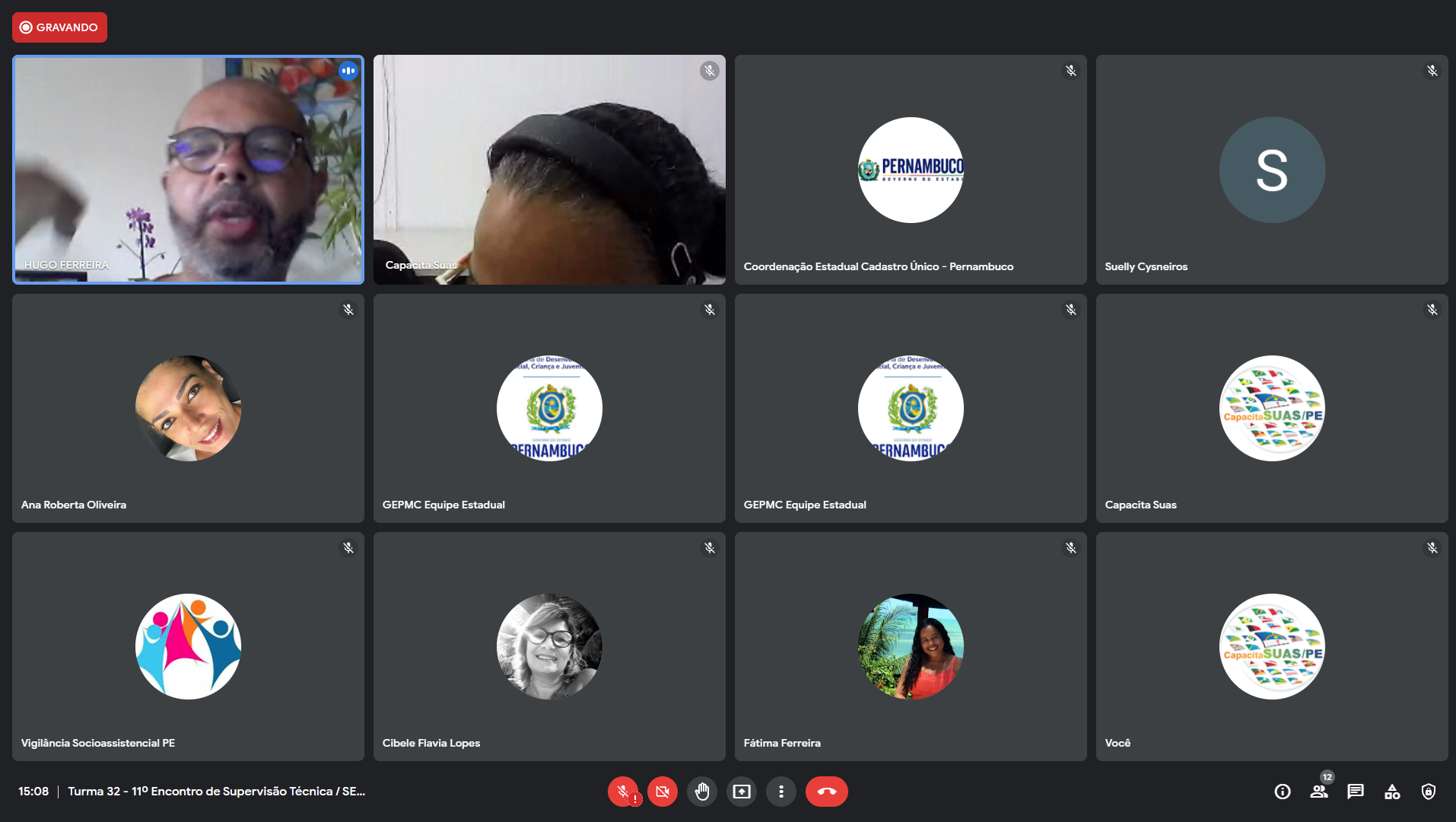
Task: Open the activities panel
Action: tap(1392, 792)
